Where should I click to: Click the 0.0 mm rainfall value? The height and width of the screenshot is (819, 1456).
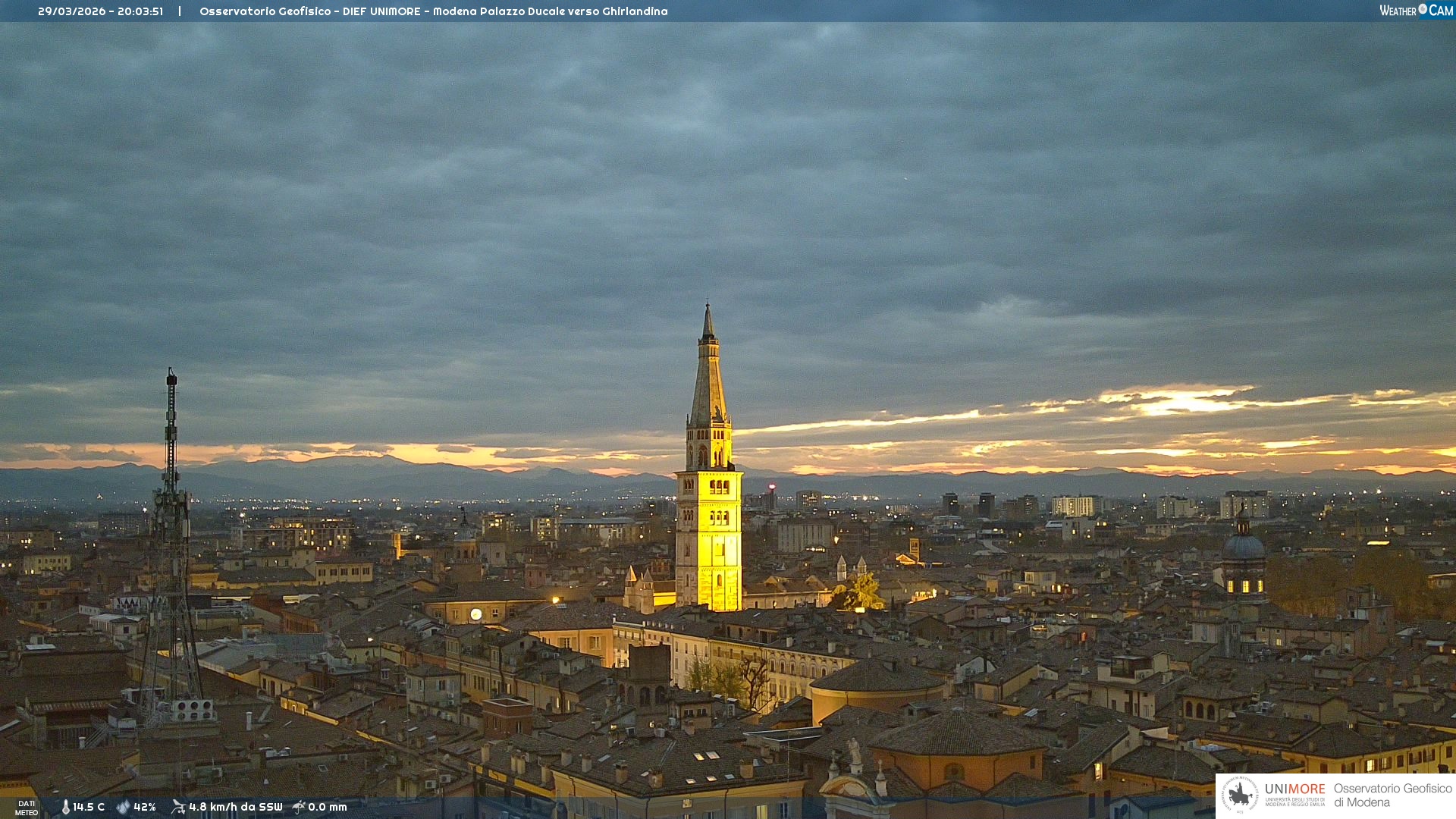[x=328, y=808]
